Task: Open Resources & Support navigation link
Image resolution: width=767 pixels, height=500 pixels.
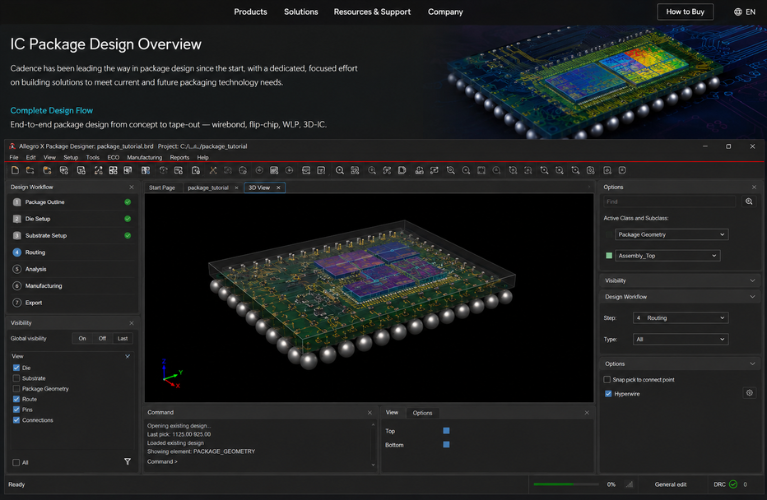Action: (372, 12)
